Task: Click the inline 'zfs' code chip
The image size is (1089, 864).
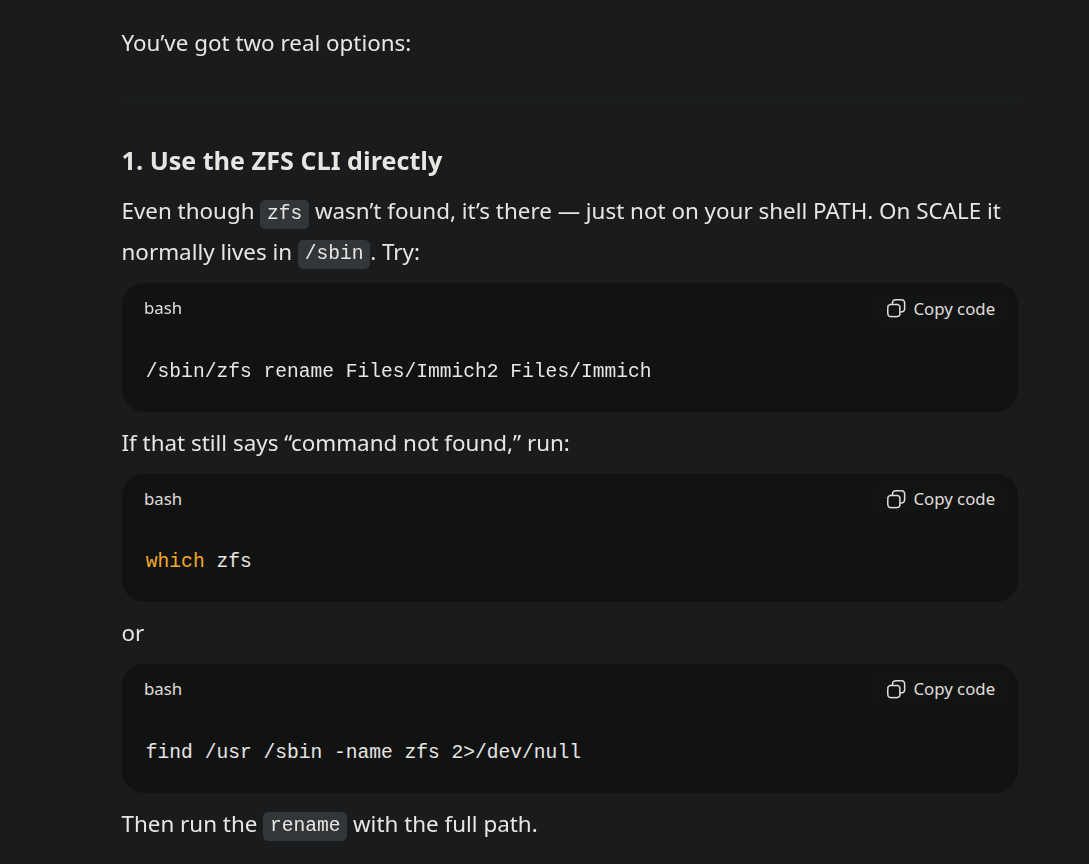Action: click(x=284, y=213)
